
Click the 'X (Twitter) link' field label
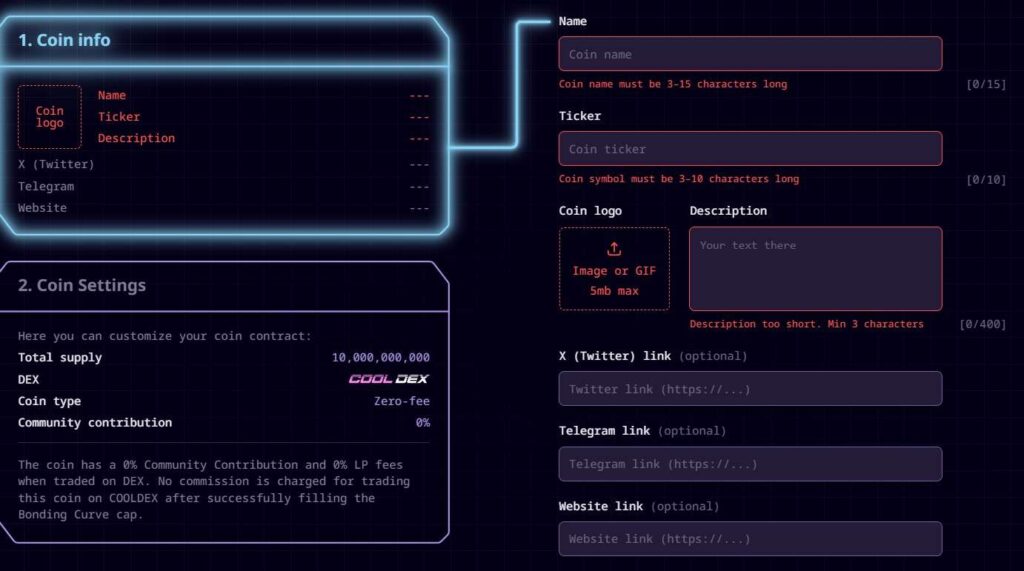pyautogui.click(x=615, y=356)
